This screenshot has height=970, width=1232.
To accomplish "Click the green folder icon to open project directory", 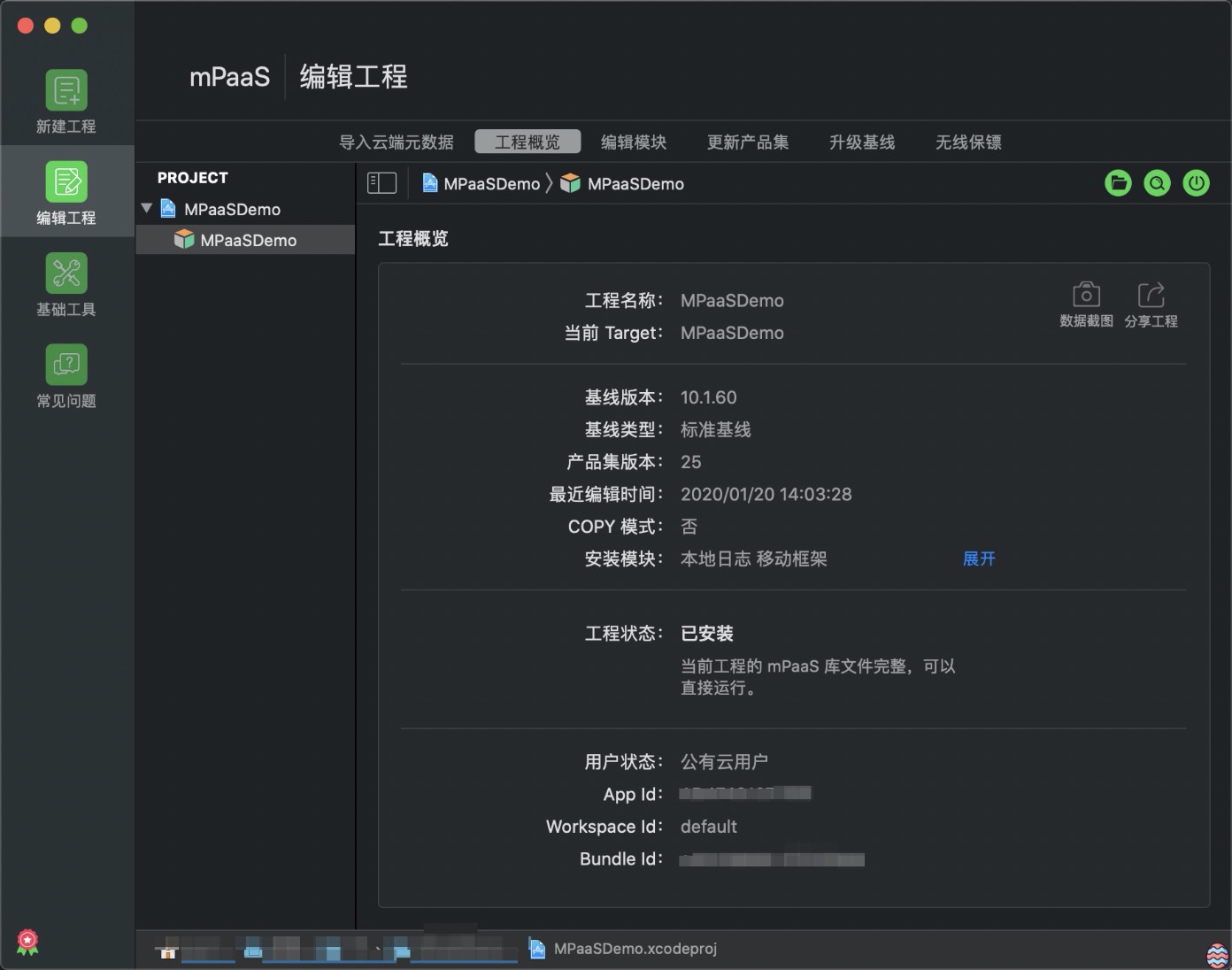I will (x=1118, y=183).
